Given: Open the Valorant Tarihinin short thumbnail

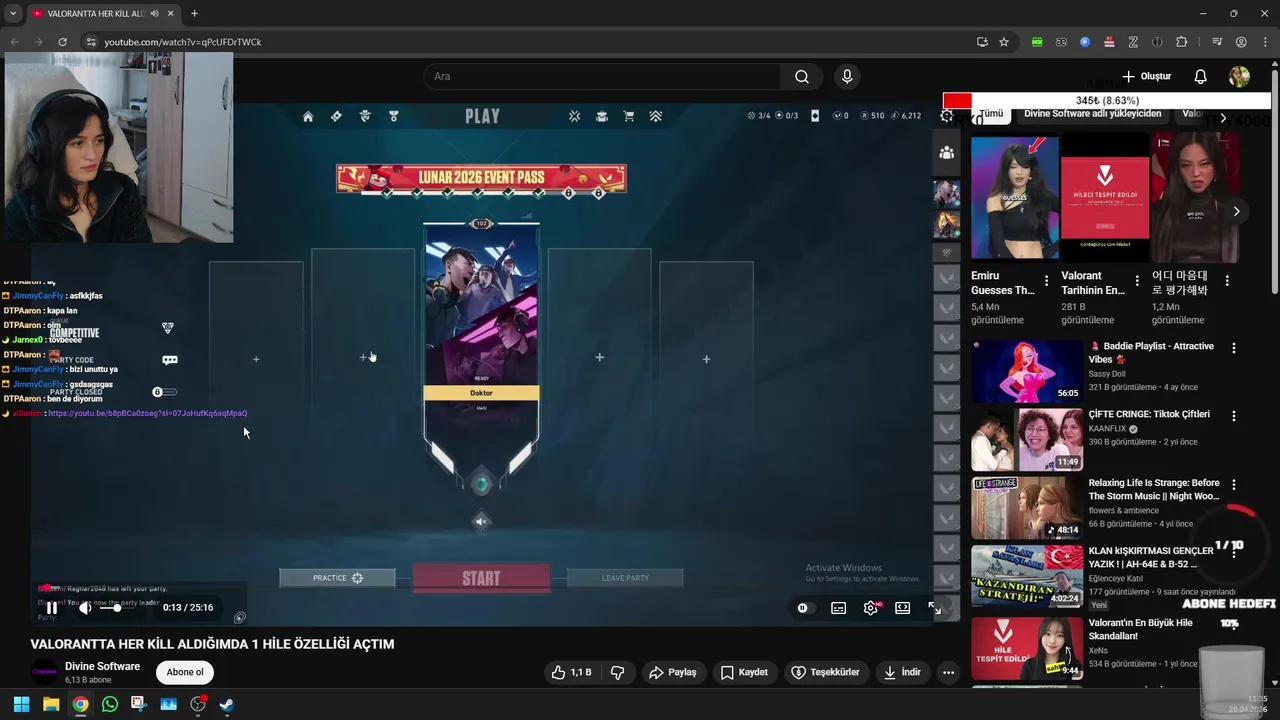Looking at the screenshot, I should click(x=1105, y=198).
